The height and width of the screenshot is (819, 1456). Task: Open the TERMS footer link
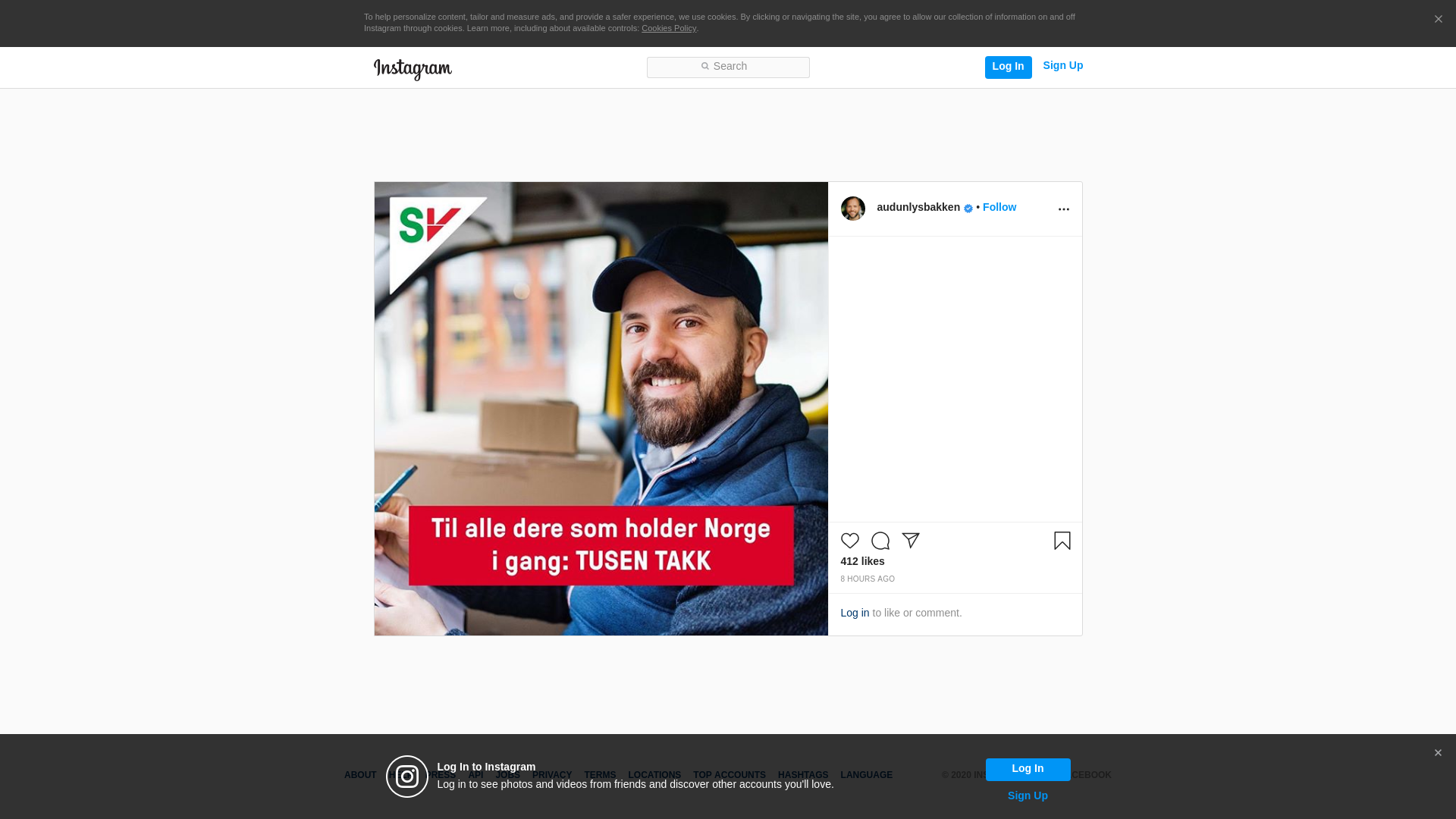[600, 775]
